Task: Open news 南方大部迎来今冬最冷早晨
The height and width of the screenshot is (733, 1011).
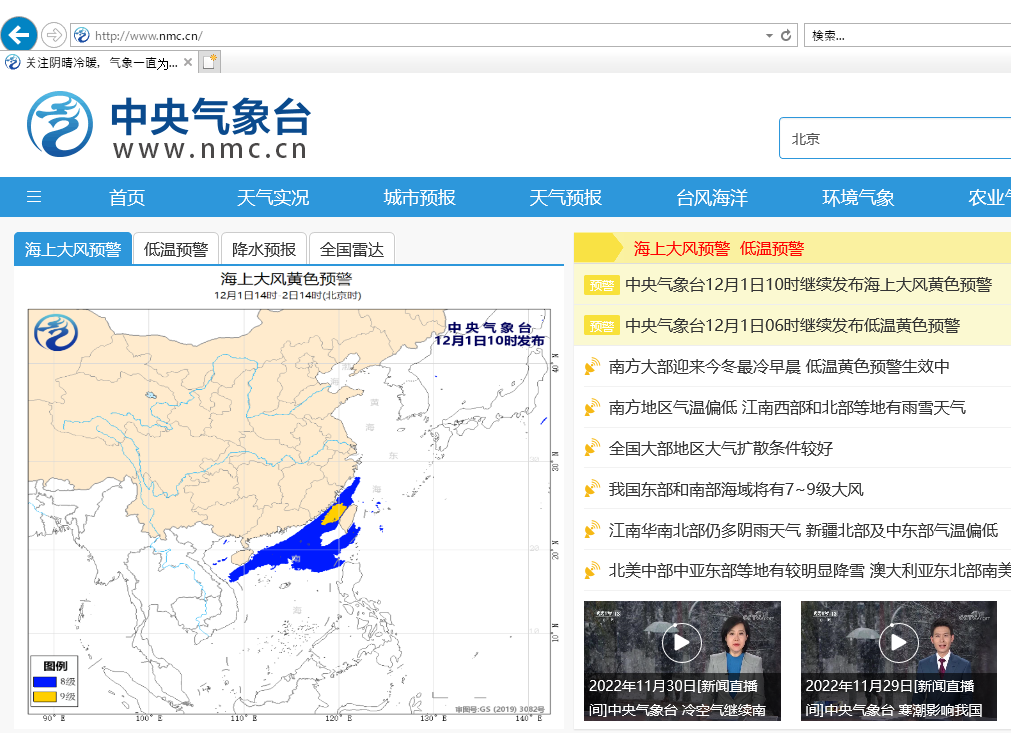Action: pyautogui.click(x=779, y=366)
